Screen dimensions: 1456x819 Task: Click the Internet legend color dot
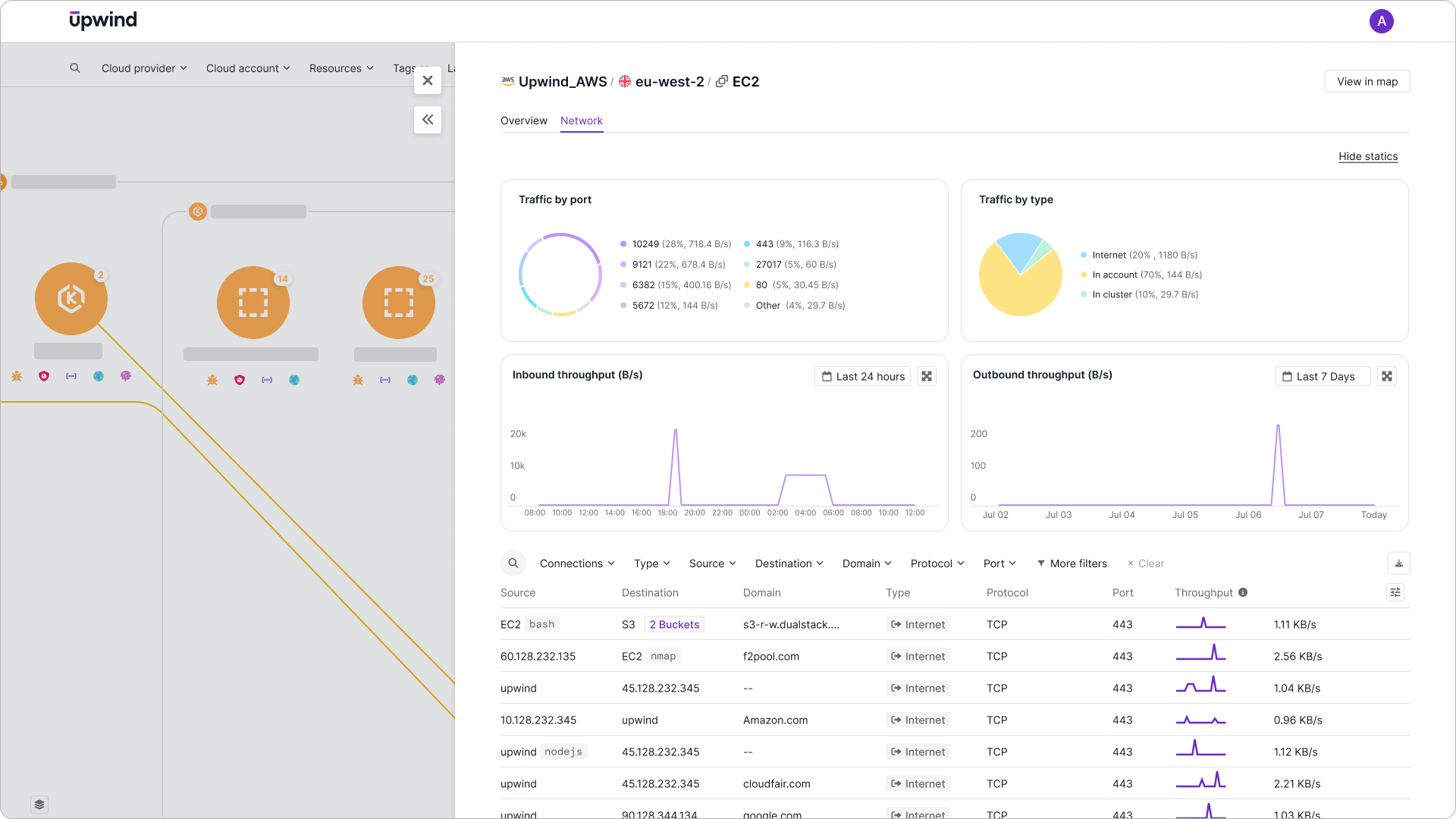pyautogui.click(x=1084, y=255)
